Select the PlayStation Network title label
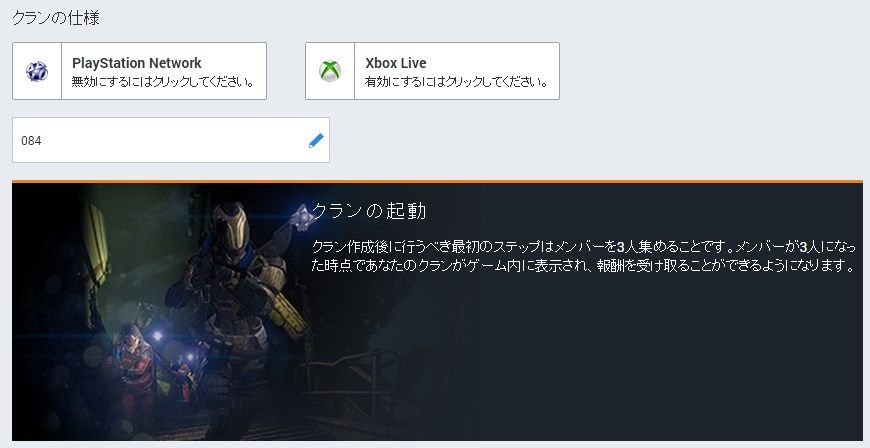Viewport: 870px width, 448px height. click(x=136, y=63)
